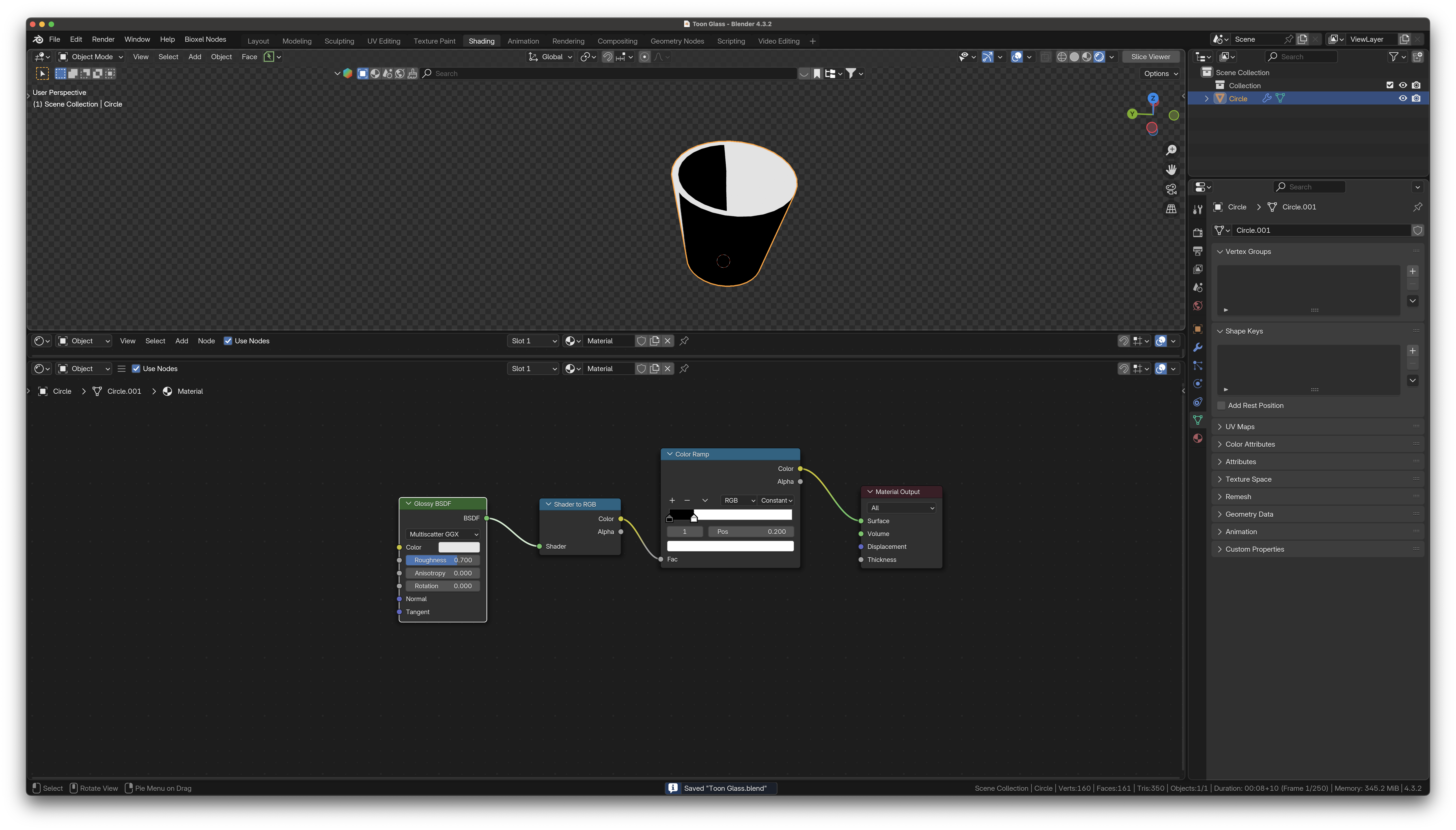This screenshot has height=830, width=1456.
Task: Expand the Circle object in the outliner
Action: click(x=1206, y=99)
